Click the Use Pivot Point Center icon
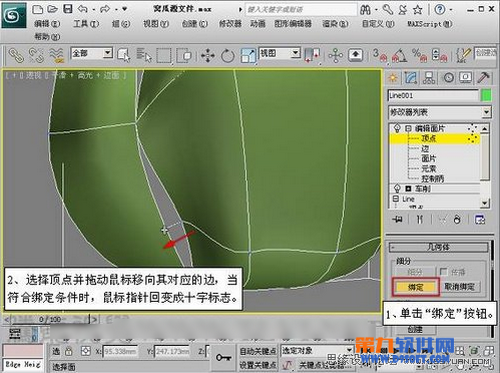This screenshot has height=373, width=500. (312, 55)
